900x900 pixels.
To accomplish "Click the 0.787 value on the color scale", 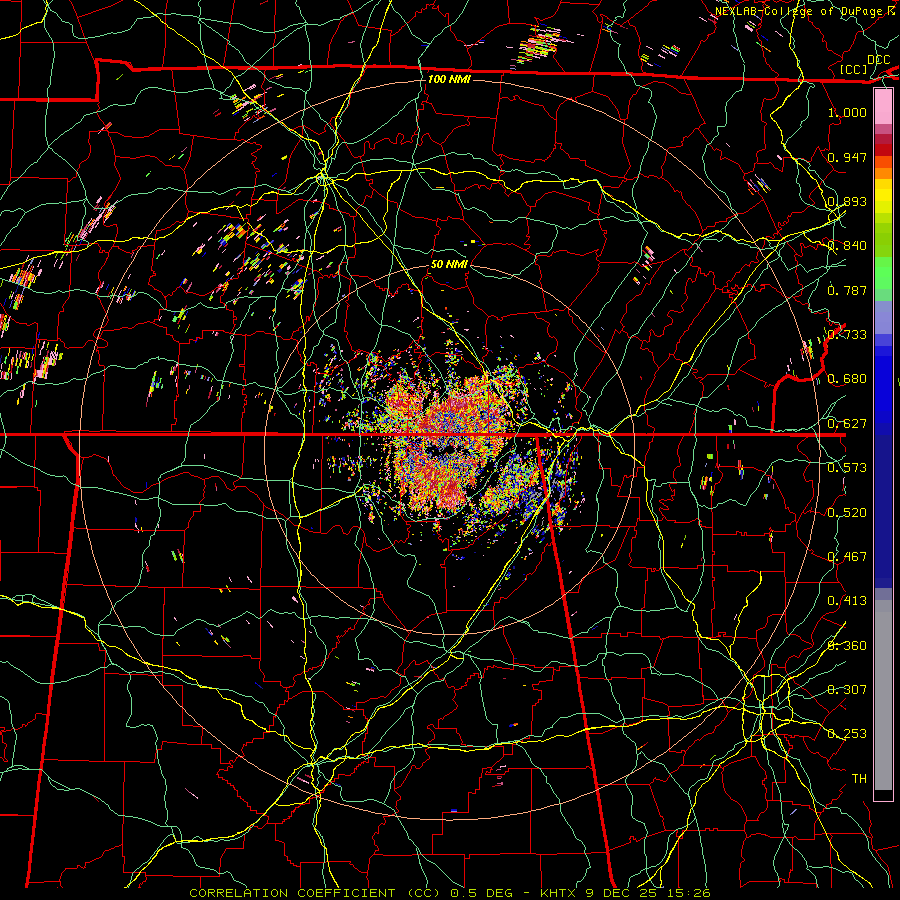I will [847, 290].
